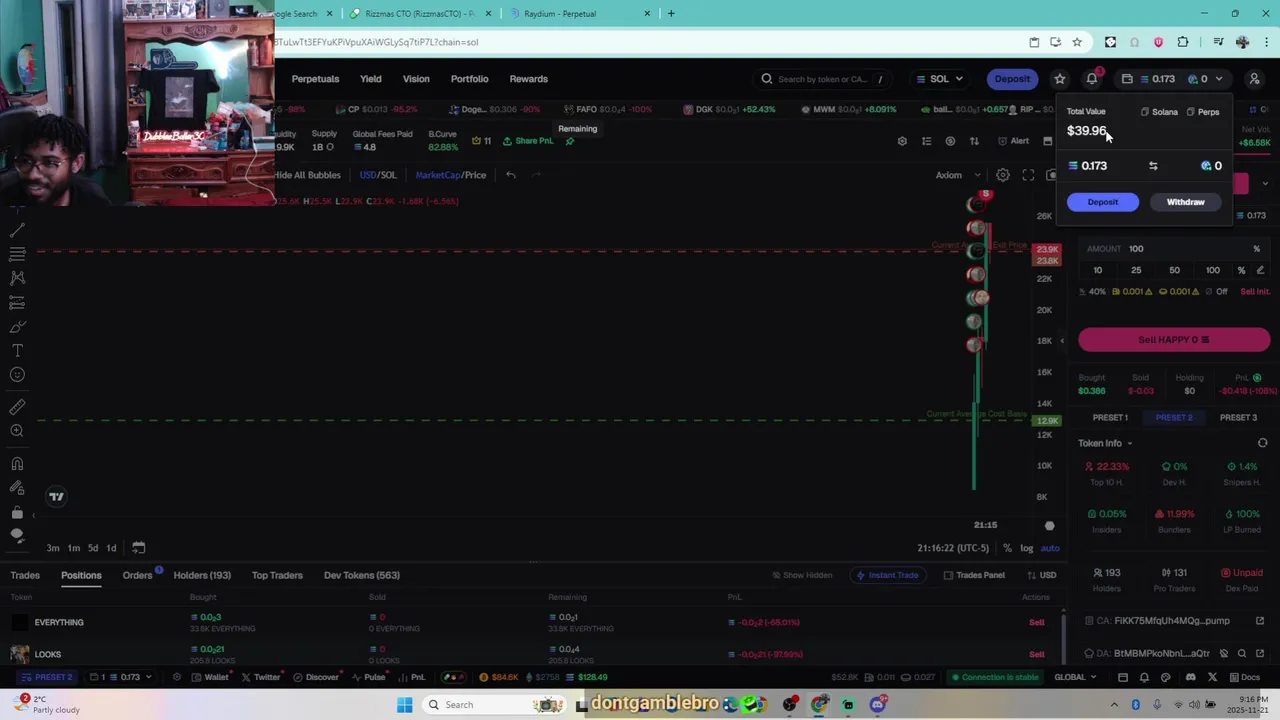Image resolution: width=1280 pixels, height=720 pixels.
Task: Toggle Show Hidden positions
Action: (x=801, y=575)
